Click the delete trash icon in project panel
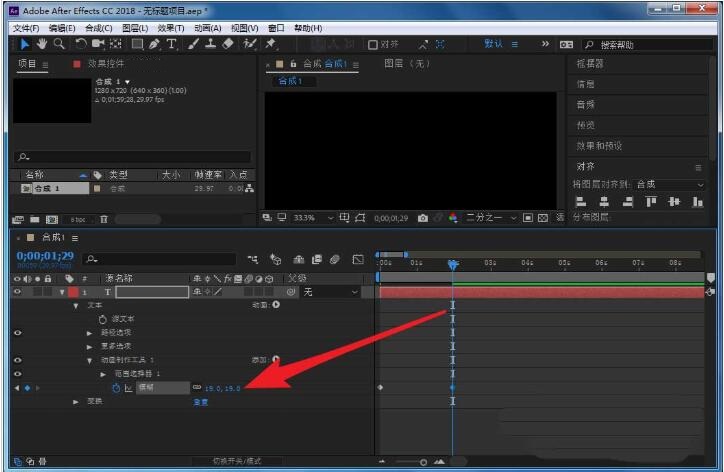724x472 pixels. pyautogui.click(x=104, y=219)
